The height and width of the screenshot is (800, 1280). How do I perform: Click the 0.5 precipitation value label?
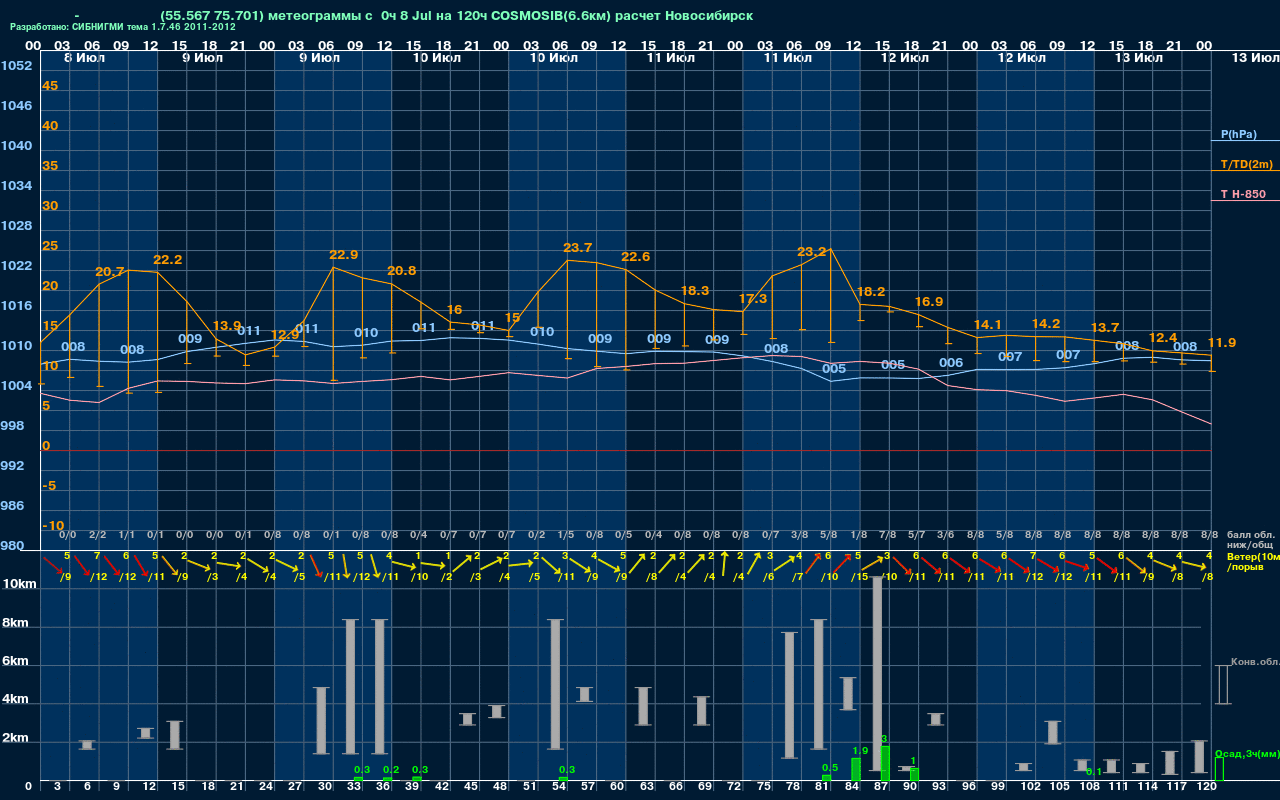tap(830, 768)
